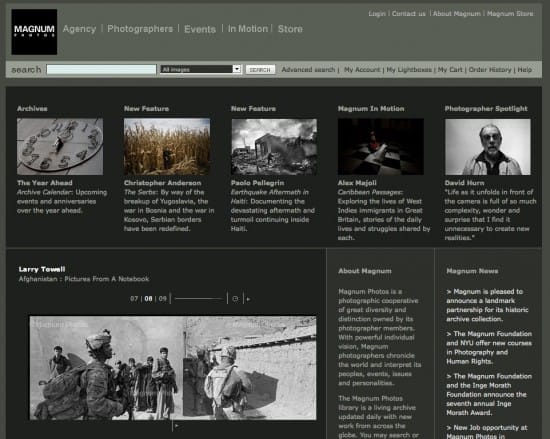The width and height of the screenshot is (550, 439).
Task: Click the Login link
Action: [377, 14]
